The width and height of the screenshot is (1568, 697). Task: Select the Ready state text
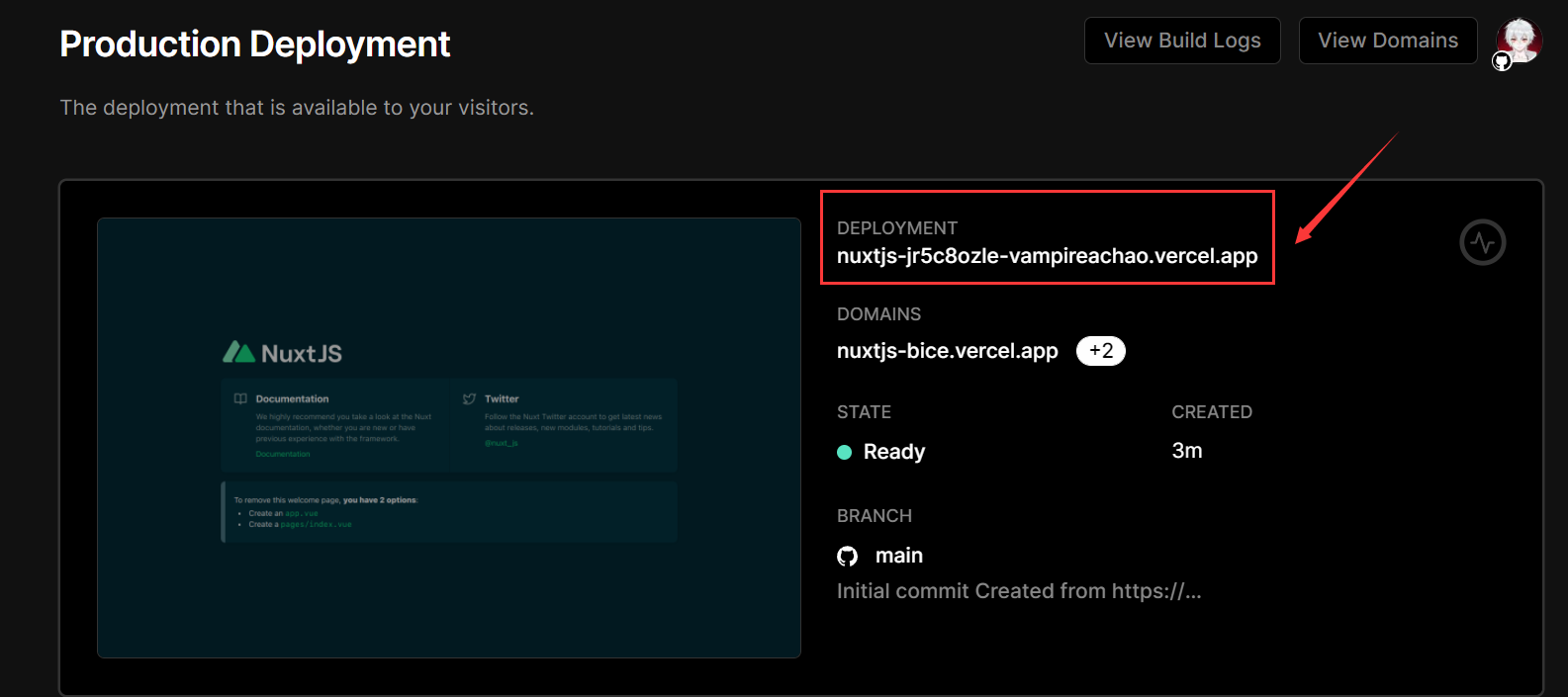pyautogui.click(x=894, y=452)
